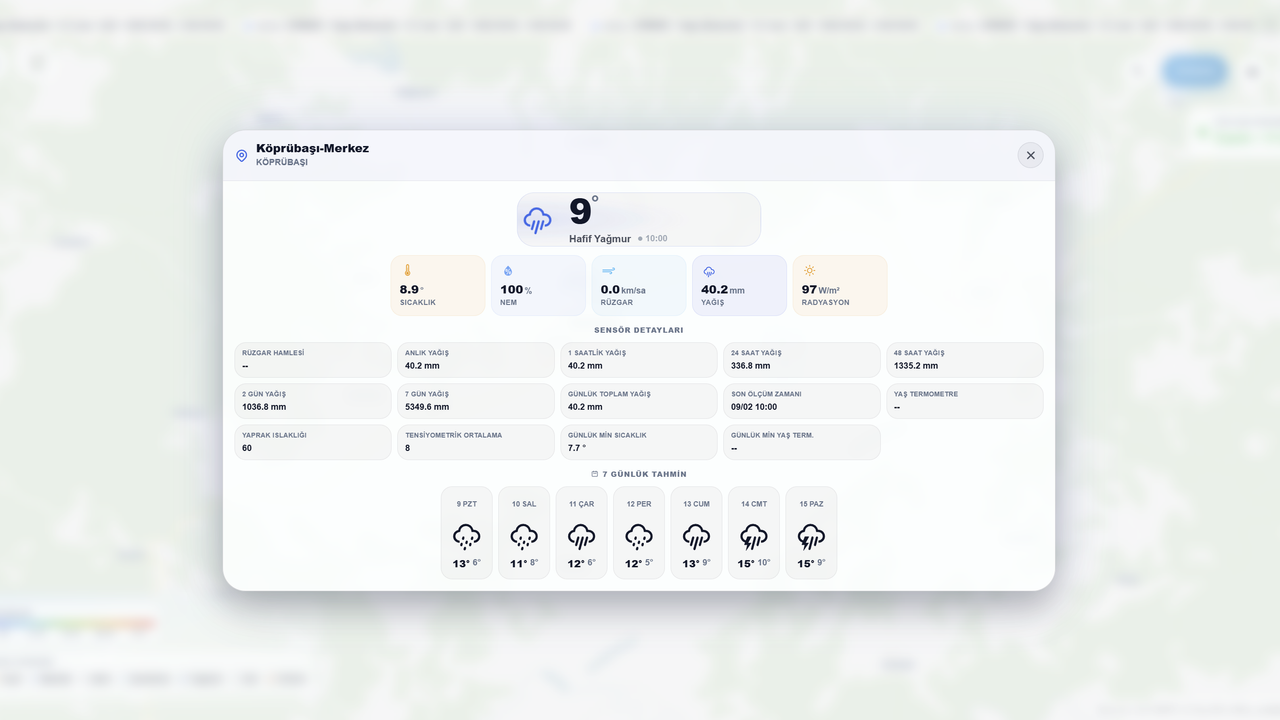The image size is (1280, 720).
Task: Click the sun icon in Radyasyon card
Action: click(809, 271)
